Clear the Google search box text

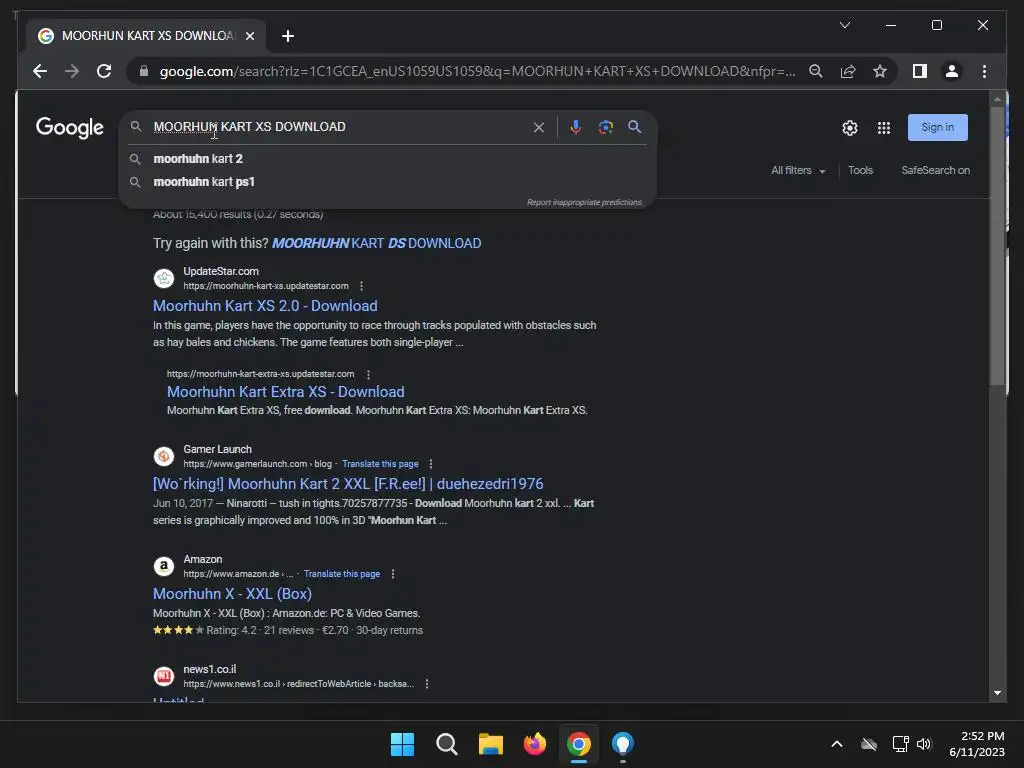[539, 127]
